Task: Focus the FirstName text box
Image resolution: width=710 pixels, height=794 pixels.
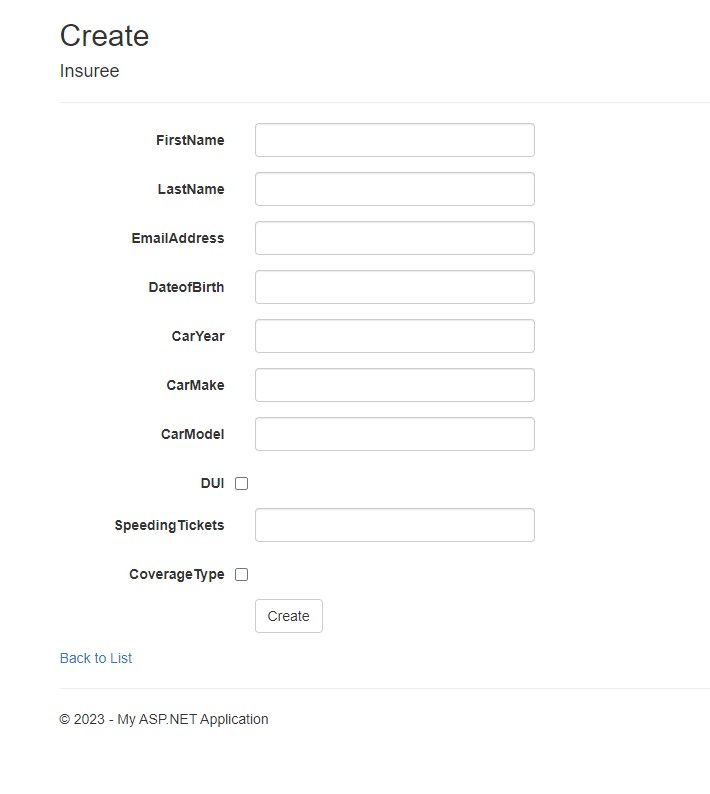Action: (395, 140)
